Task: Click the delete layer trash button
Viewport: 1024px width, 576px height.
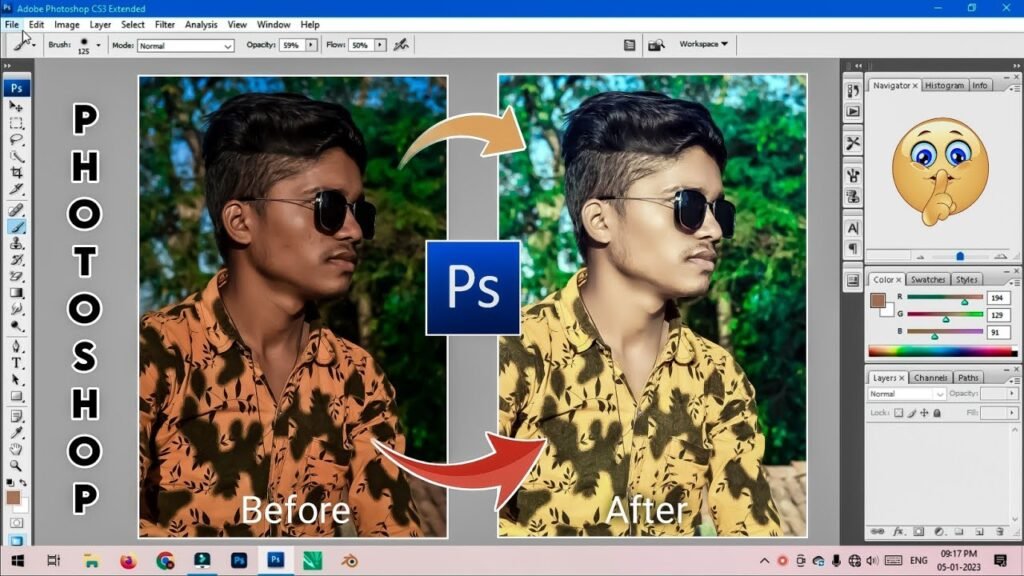Action: (1000, 532)
